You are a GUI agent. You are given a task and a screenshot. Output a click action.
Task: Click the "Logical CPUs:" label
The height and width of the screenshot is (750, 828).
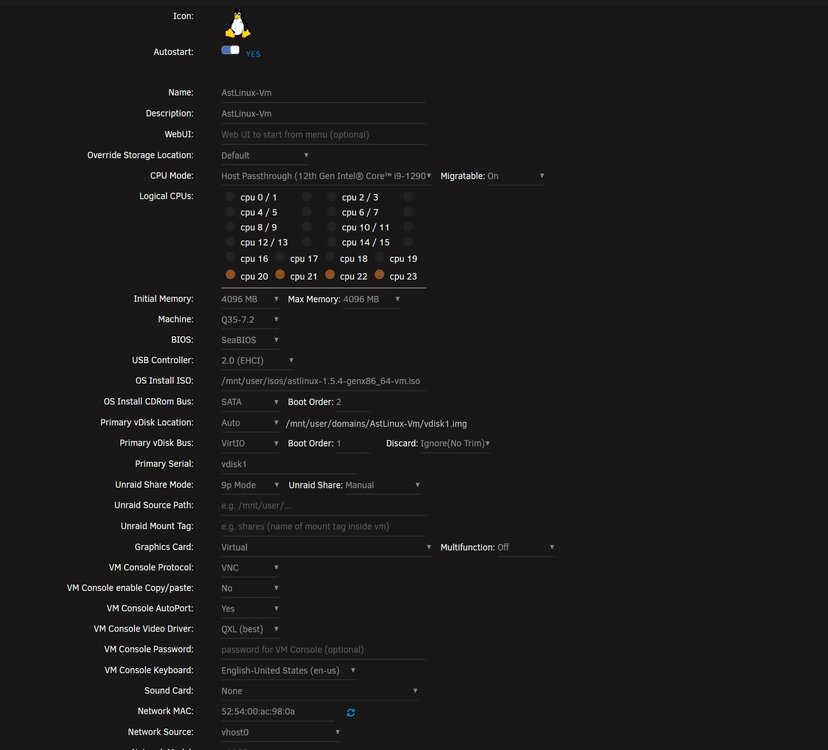(x=166, y=196)
